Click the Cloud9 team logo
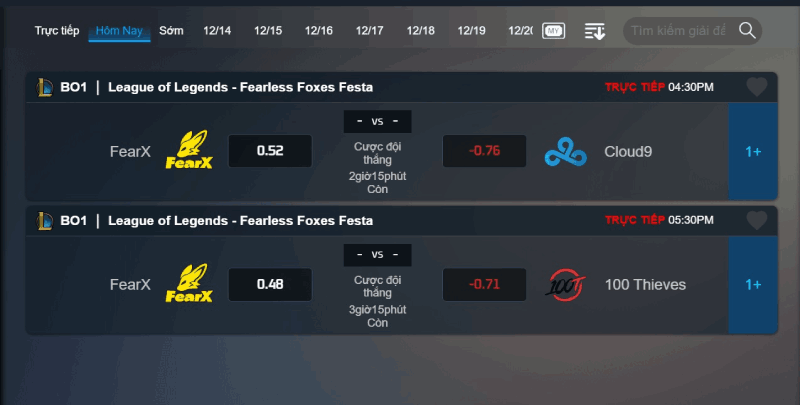 [565, 151]
